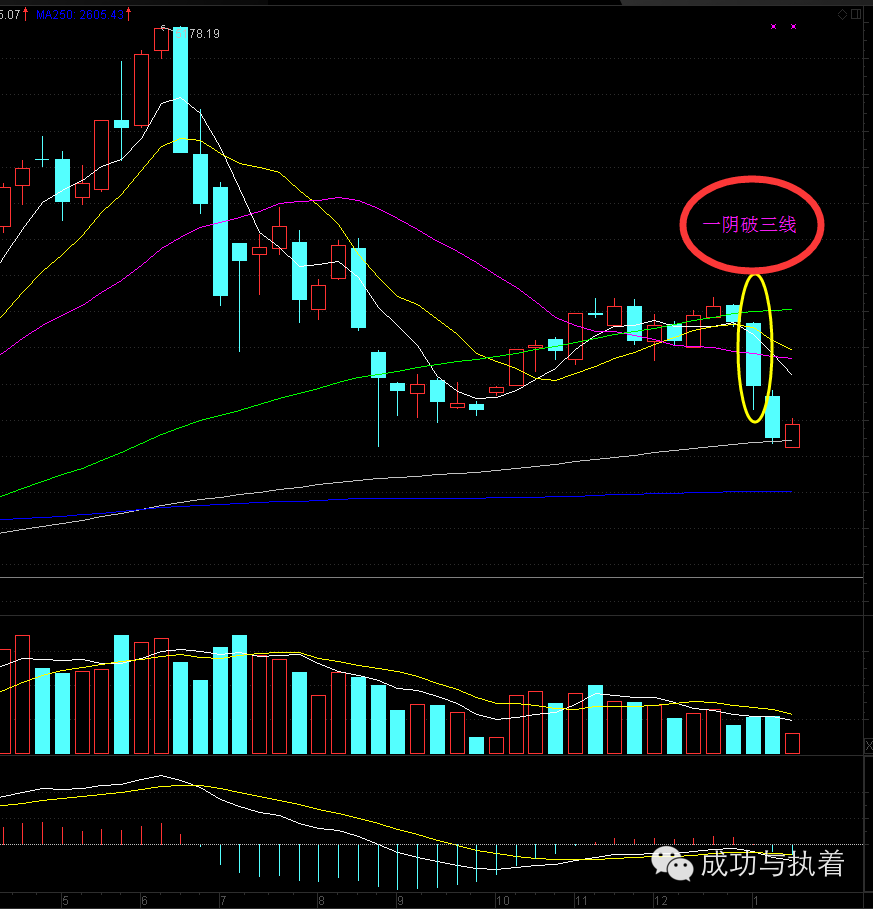Close the volume sub-panel with X
873x909 pixels.
pos(868,746)
